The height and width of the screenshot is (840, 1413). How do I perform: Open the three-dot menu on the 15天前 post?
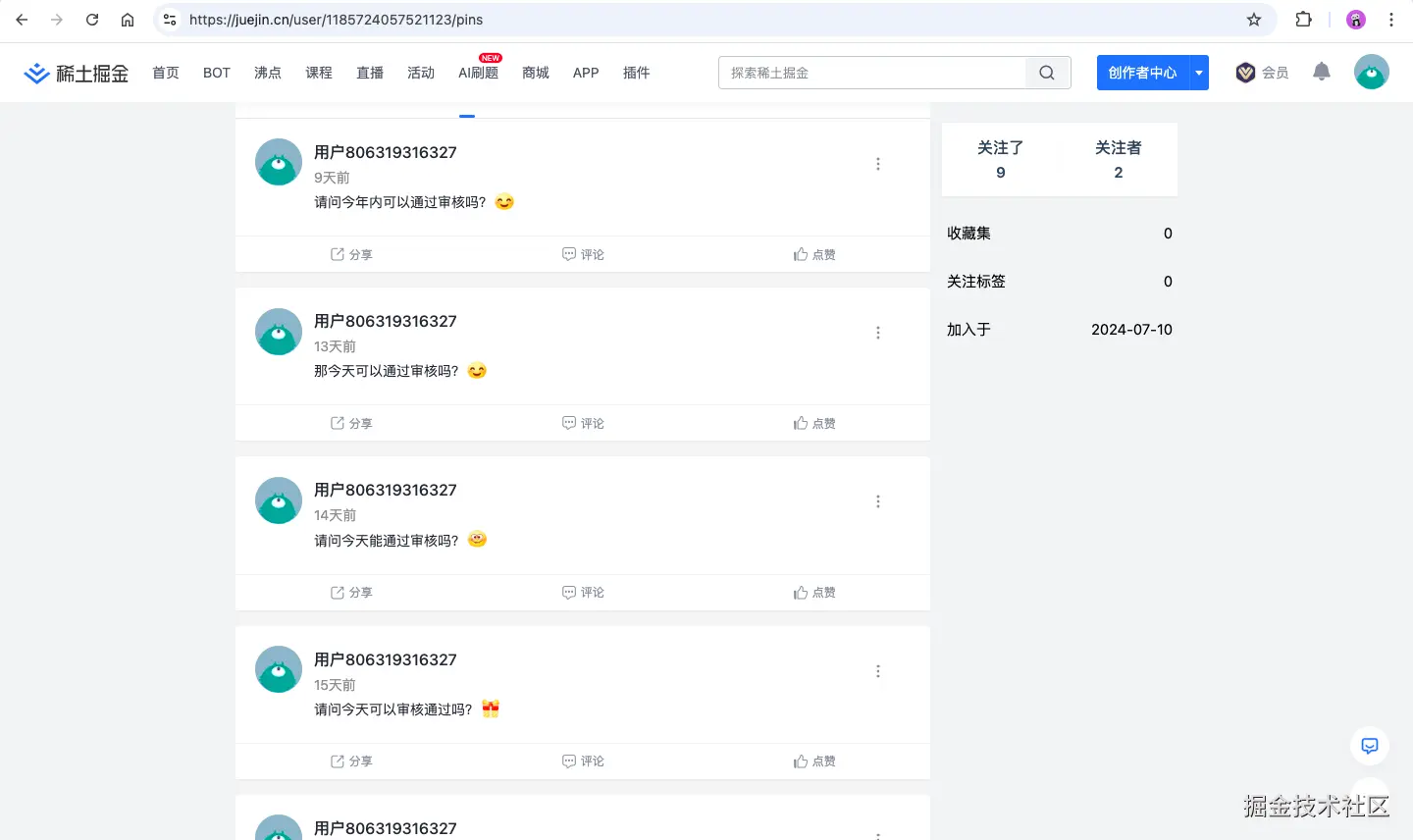tap(877, 670)
